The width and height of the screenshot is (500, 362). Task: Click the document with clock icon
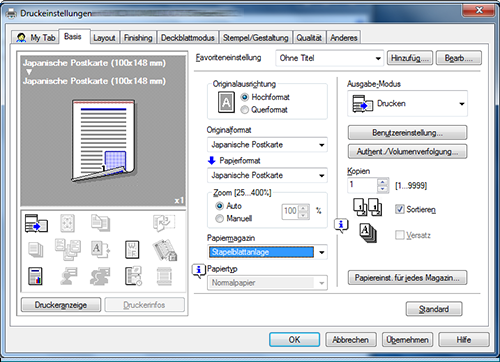click(x=133, y=276)
